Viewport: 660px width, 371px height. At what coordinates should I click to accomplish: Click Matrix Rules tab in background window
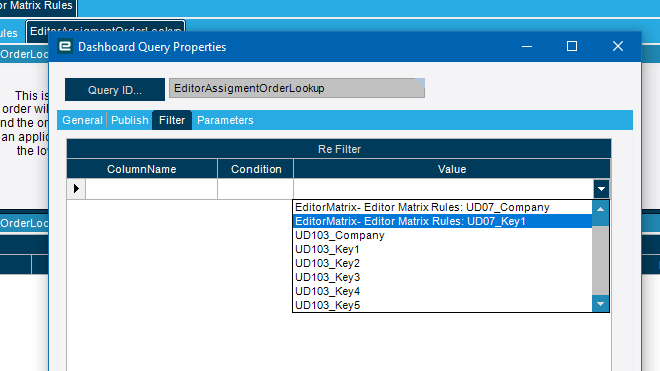pyautogui.click(x=37, y=7)
